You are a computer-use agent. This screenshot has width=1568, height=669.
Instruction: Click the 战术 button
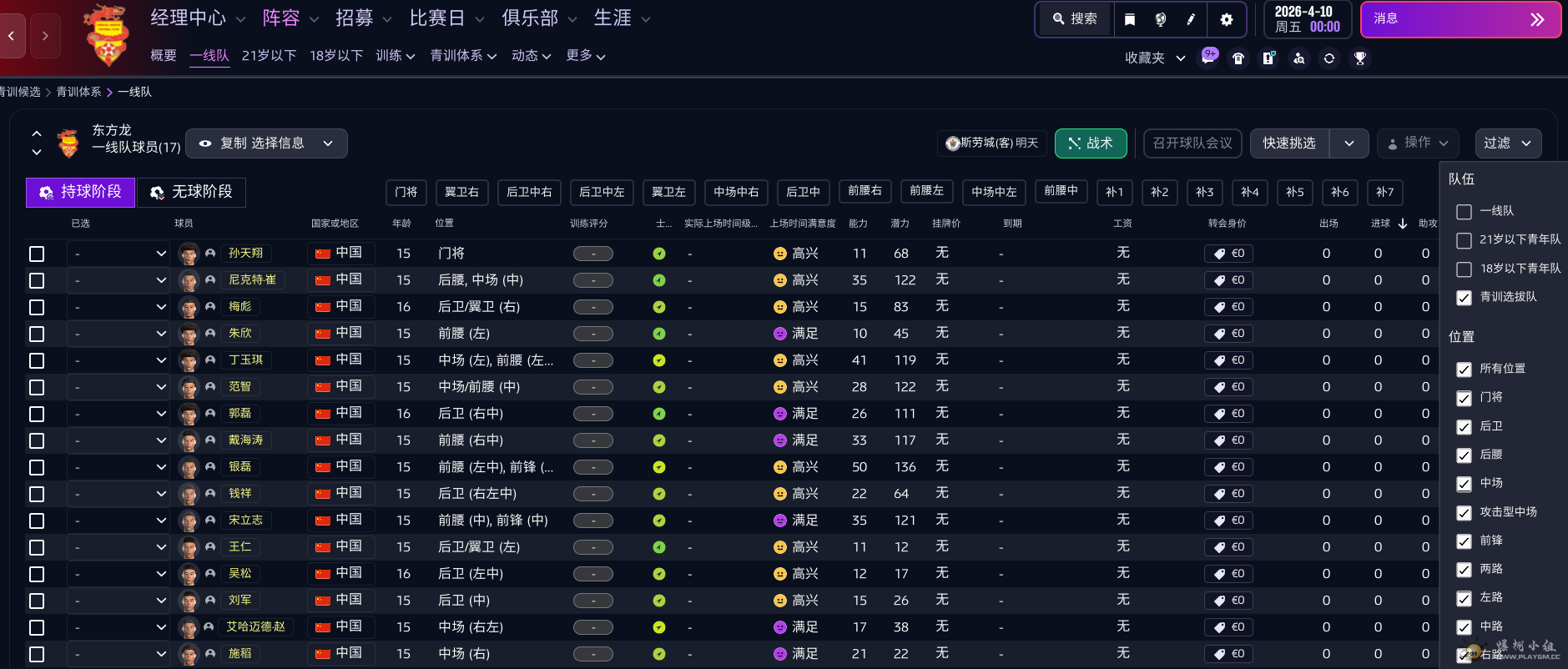click(1091, 143)
